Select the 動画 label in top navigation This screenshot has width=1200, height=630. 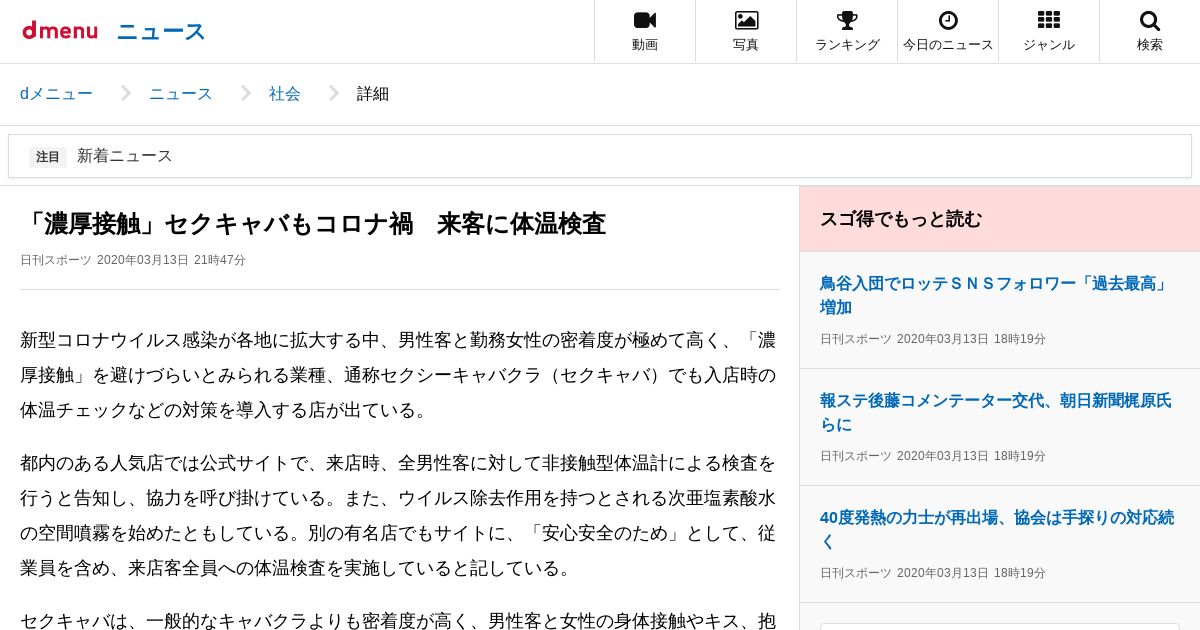click(645, 45)
